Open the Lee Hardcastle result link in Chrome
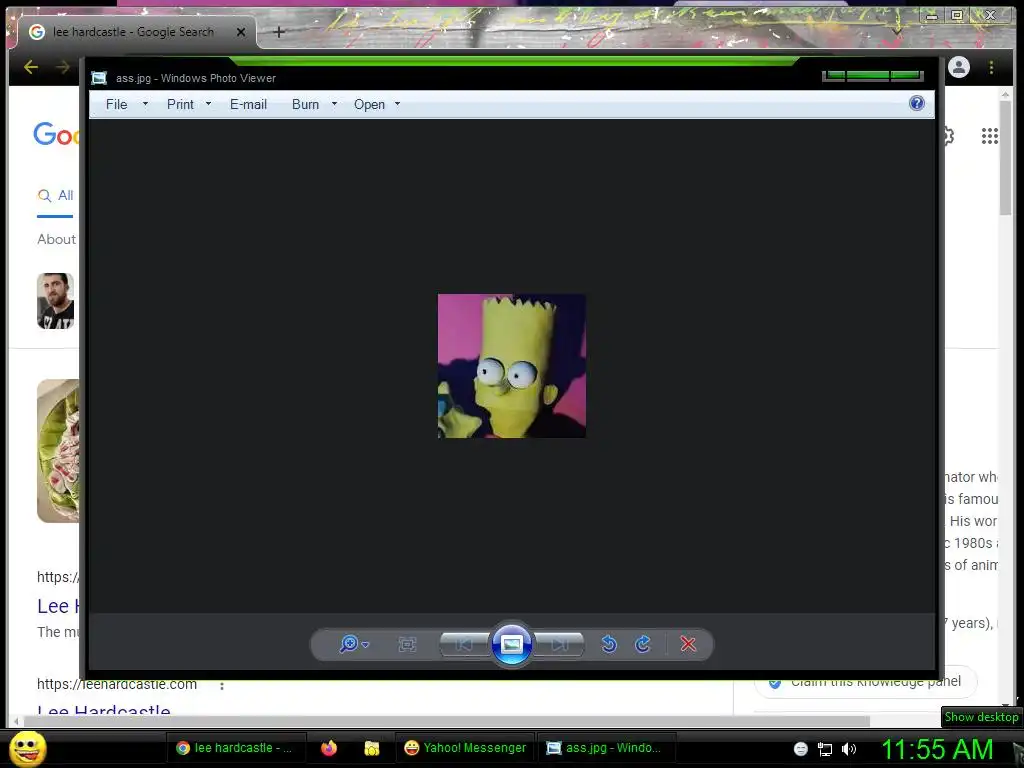Image resolution: width=1024 pixels, height=768 pixels. tap(58, 606)
